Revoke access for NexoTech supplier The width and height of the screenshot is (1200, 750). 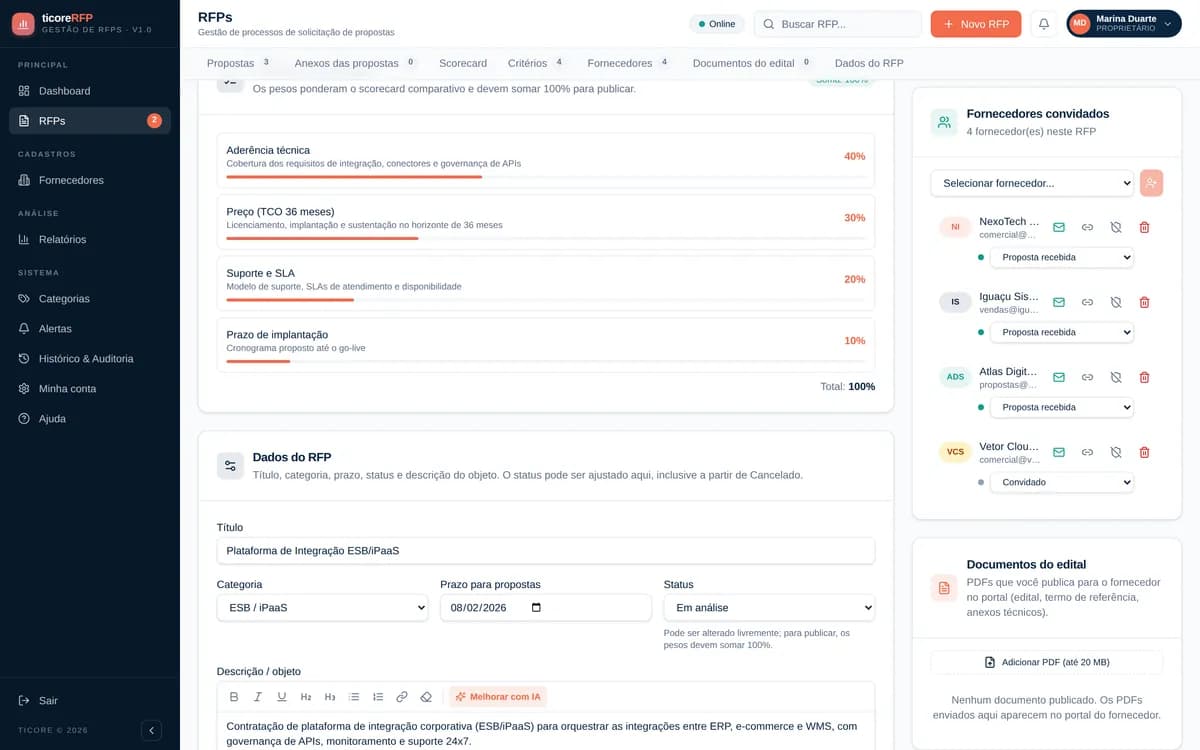(x=1116, y=227)
